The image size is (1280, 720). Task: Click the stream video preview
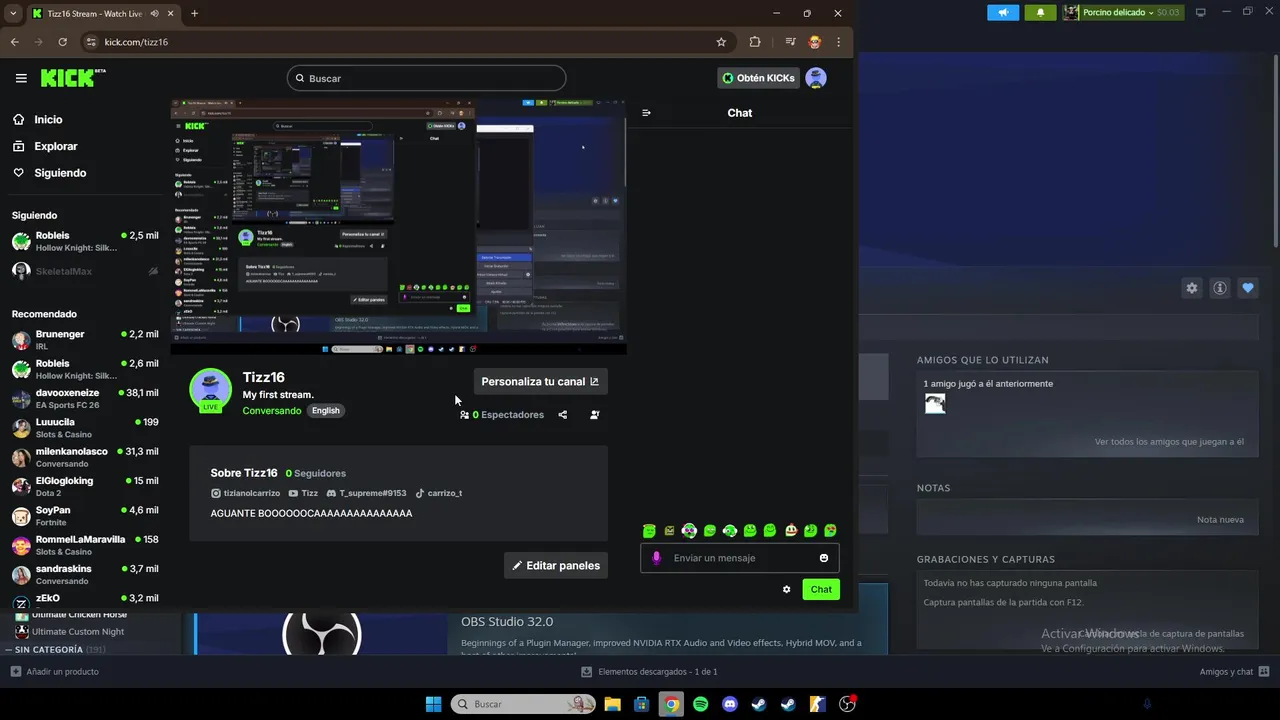click(x=398, y=226)
